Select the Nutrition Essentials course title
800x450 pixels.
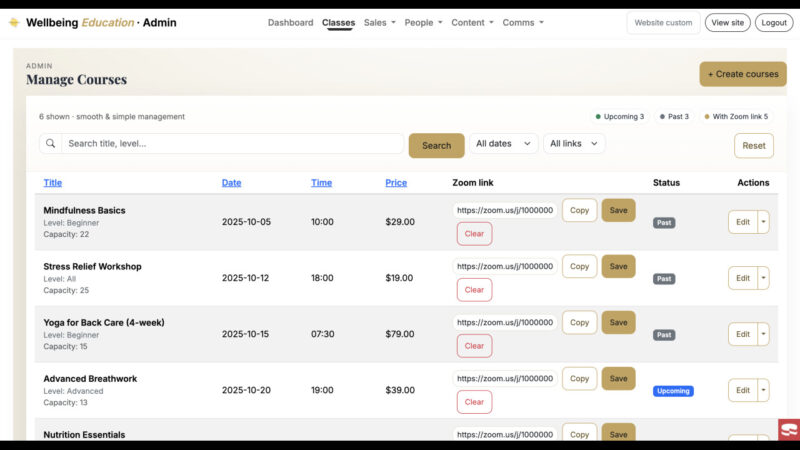click(x=84, y=435)
